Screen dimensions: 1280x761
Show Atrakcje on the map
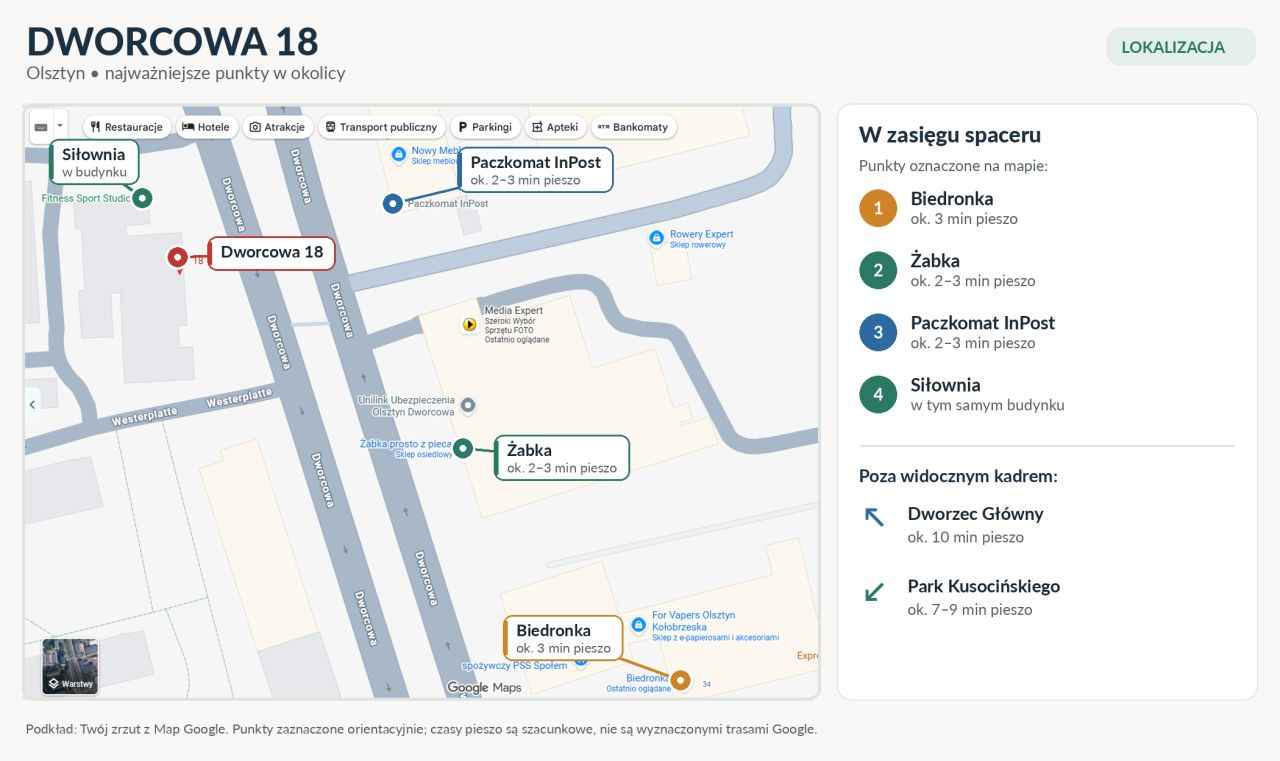coord(277,127)
